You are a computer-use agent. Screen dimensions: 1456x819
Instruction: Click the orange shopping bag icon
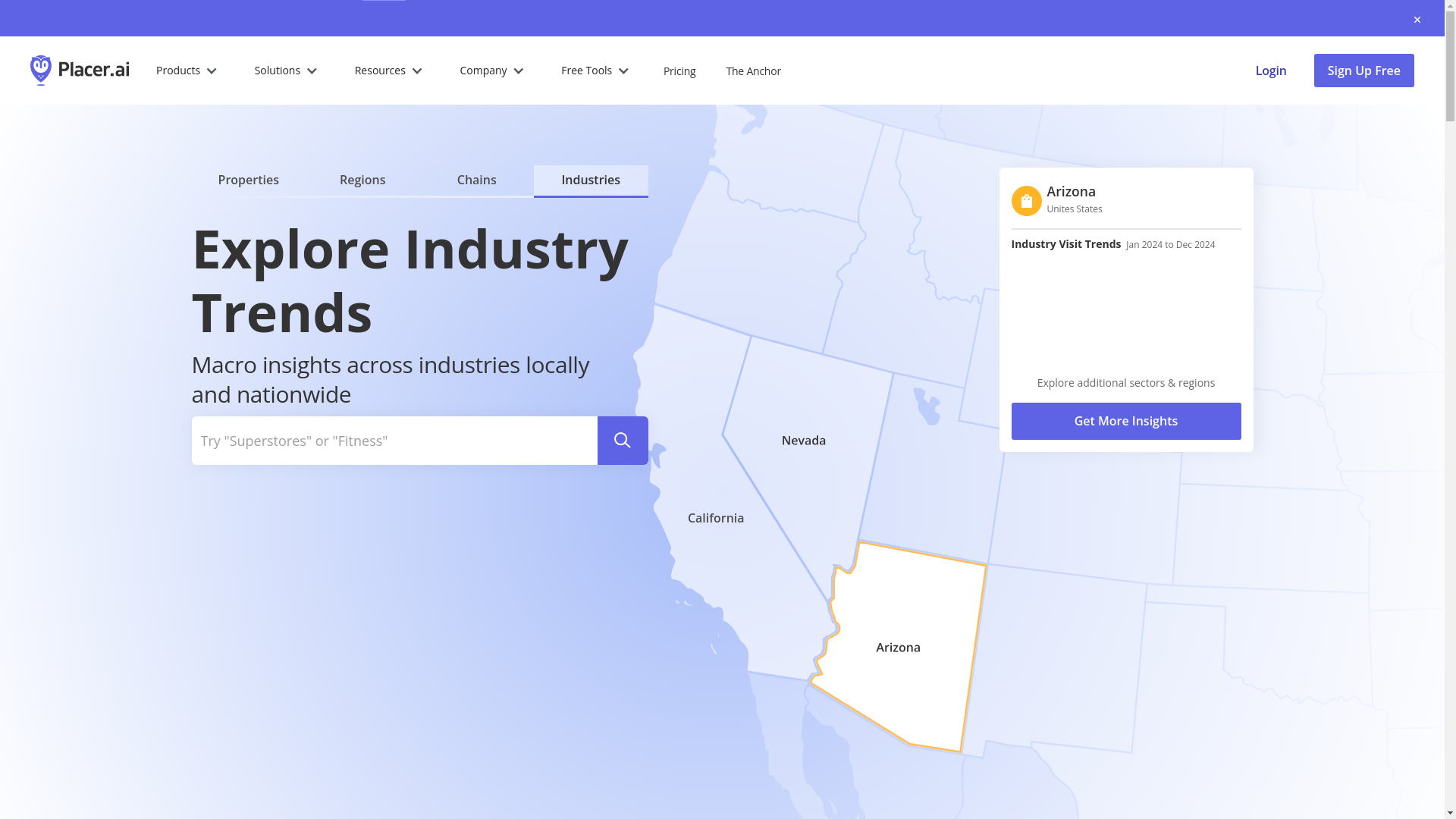1026,201
